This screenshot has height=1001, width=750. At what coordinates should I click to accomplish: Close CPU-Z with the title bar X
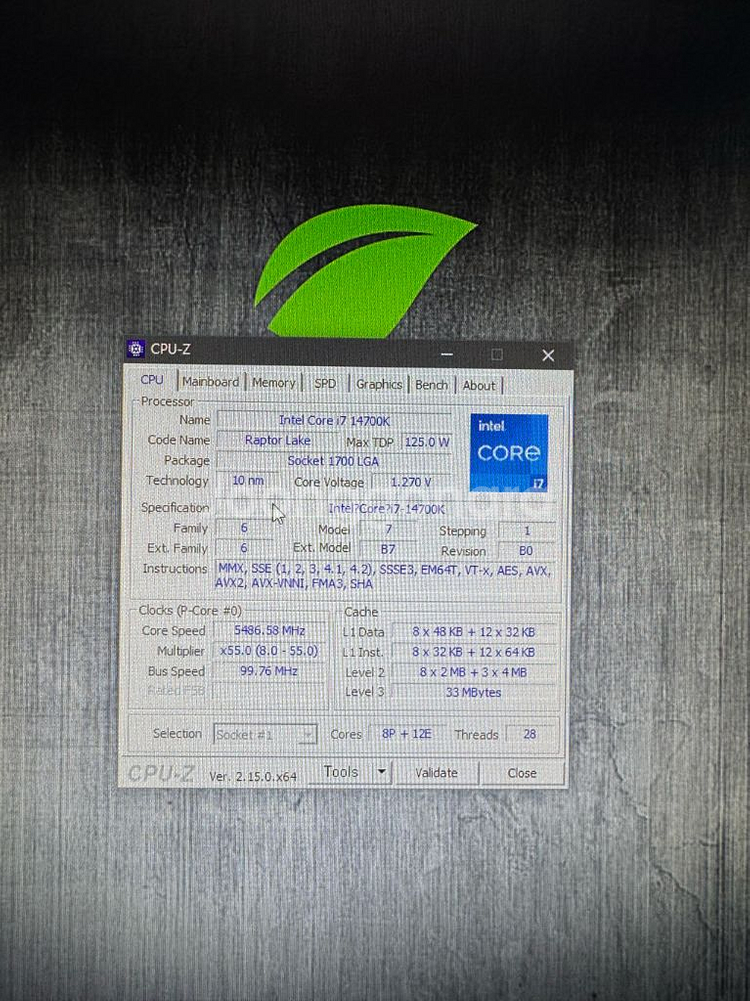(547, 355)
